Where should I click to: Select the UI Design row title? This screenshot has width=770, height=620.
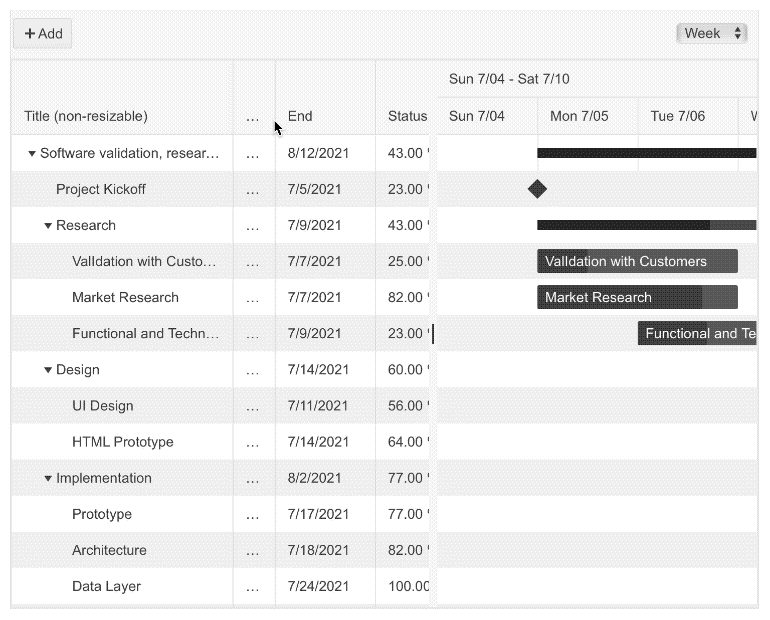103,406
